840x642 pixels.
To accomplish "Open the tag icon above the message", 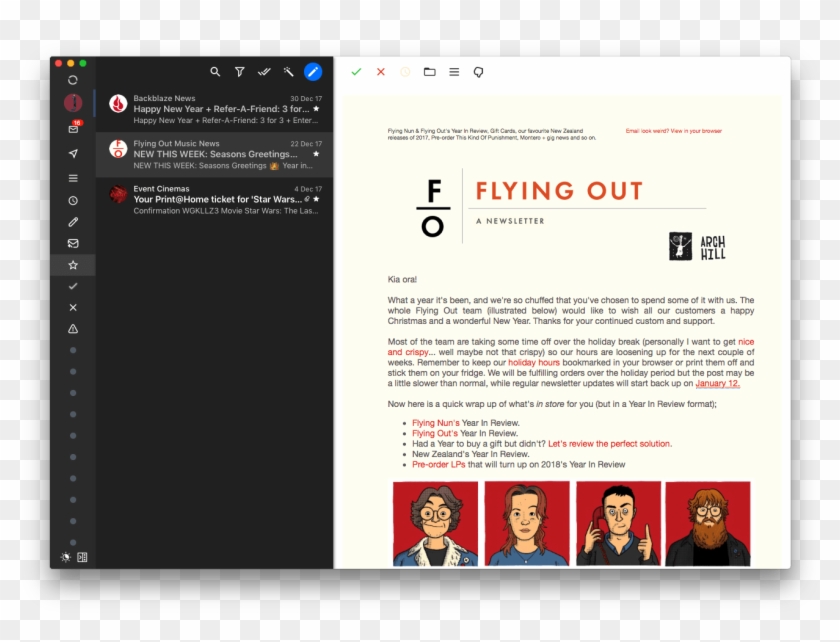I will pyautogui.click(x=477, y=72).
